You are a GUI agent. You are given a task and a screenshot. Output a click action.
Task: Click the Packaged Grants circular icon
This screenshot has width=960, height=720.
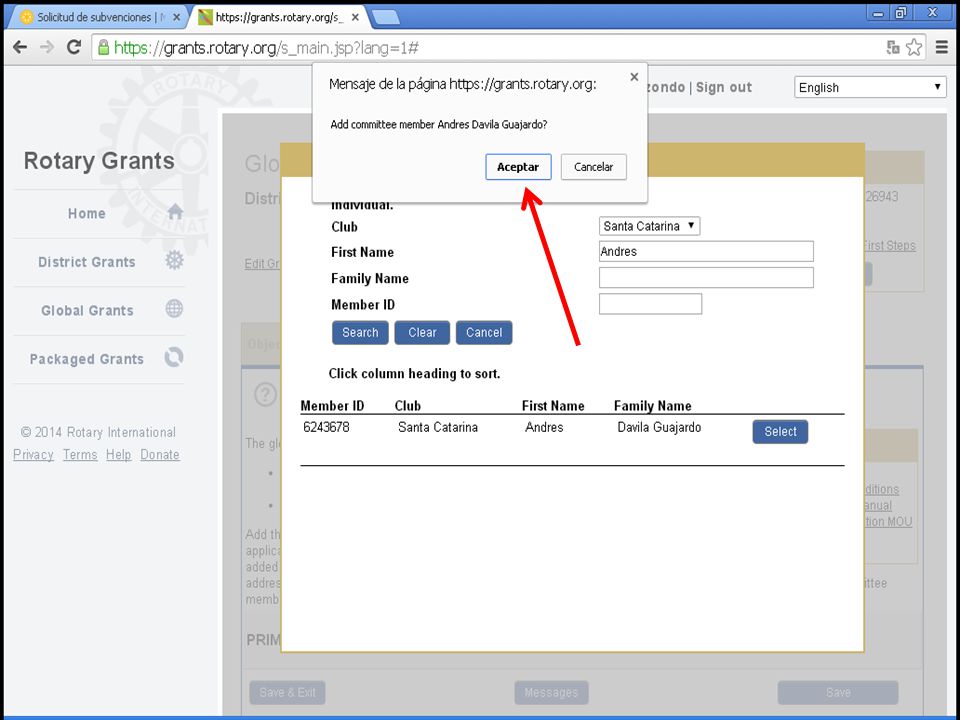click(174, 357)
